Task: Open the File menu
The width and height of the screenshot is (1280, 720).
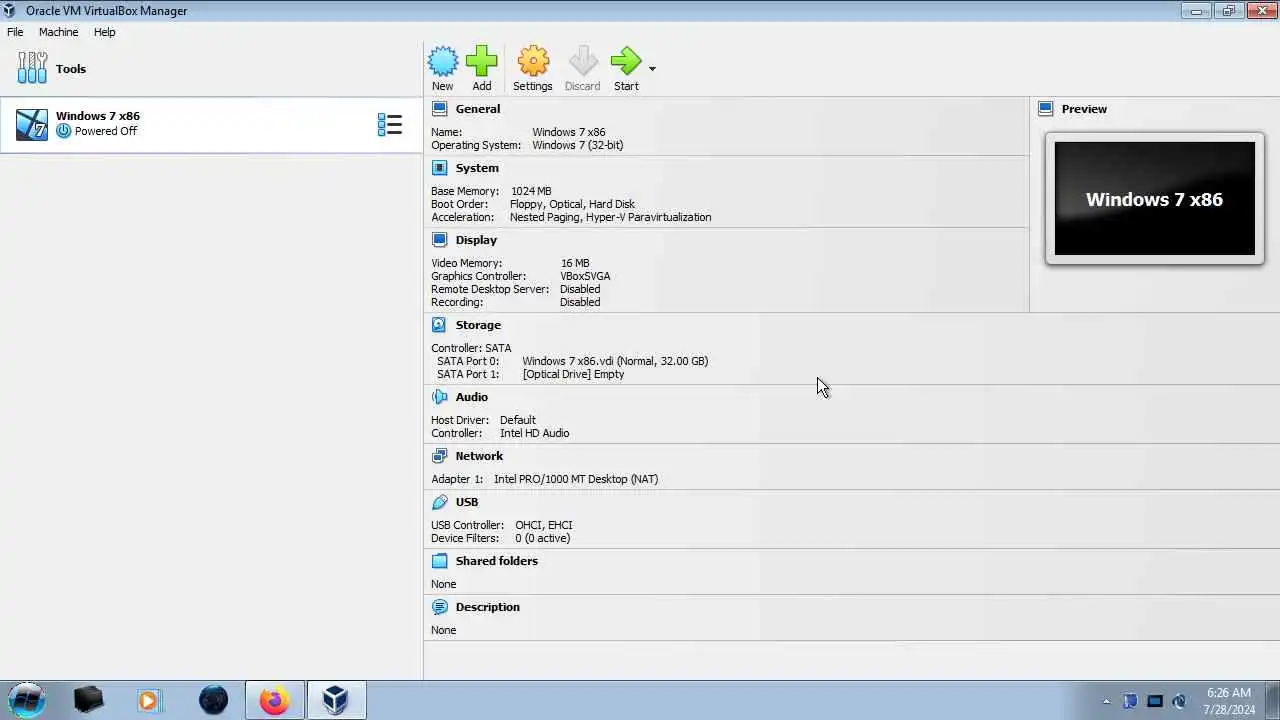Action: click(x=15, y=32)
